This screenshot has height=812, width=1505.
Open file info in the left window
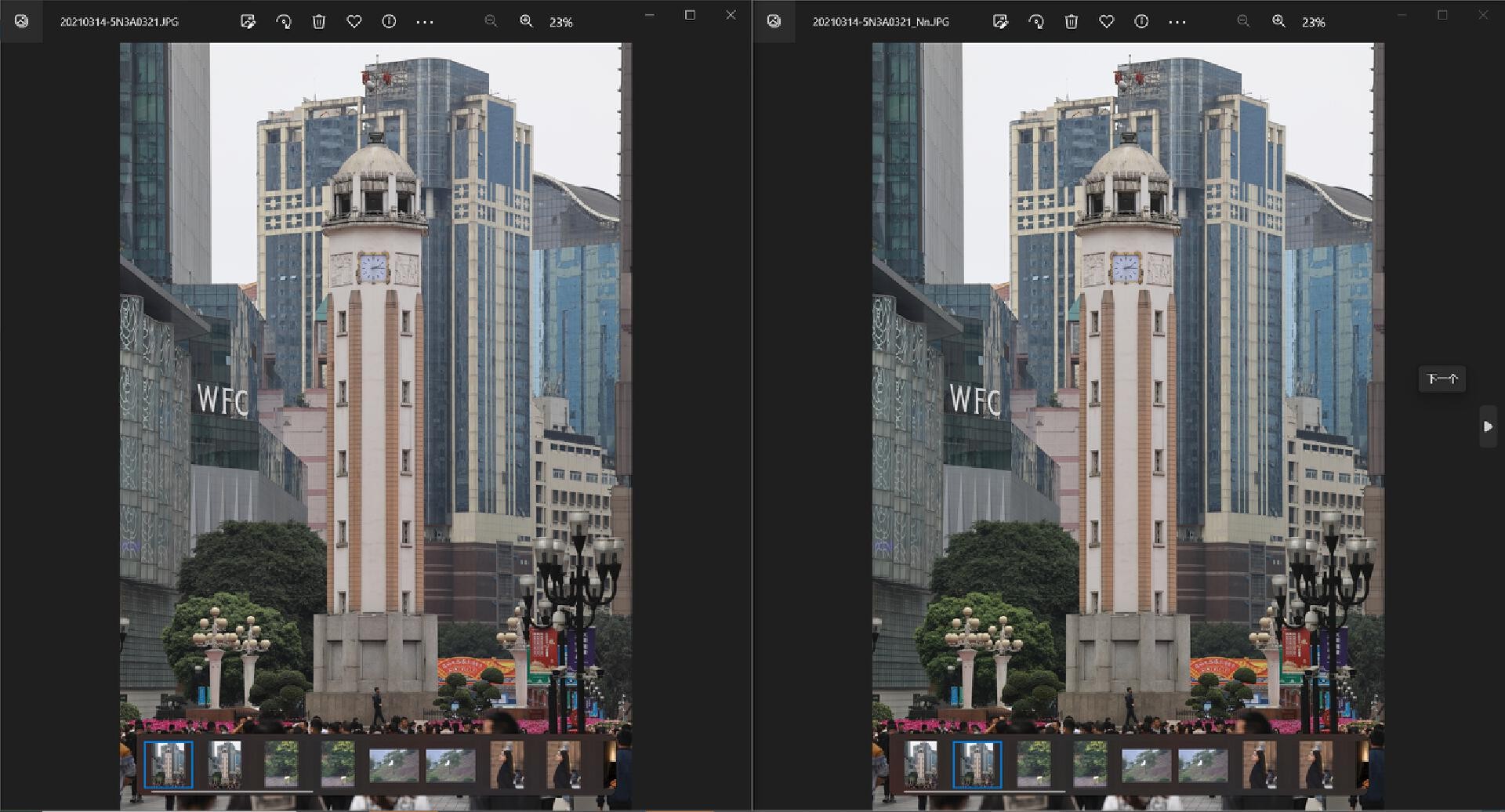point(389,22)
